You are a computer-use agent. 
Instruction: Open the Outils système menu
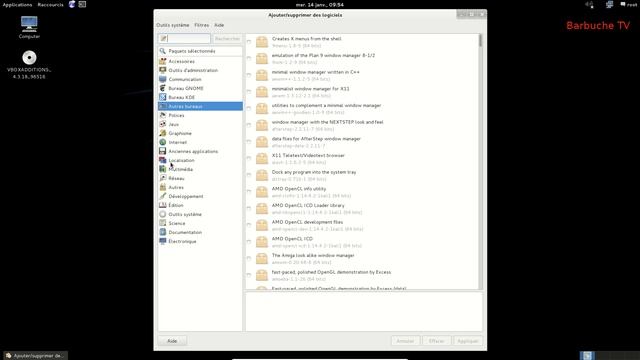(173, 25)
